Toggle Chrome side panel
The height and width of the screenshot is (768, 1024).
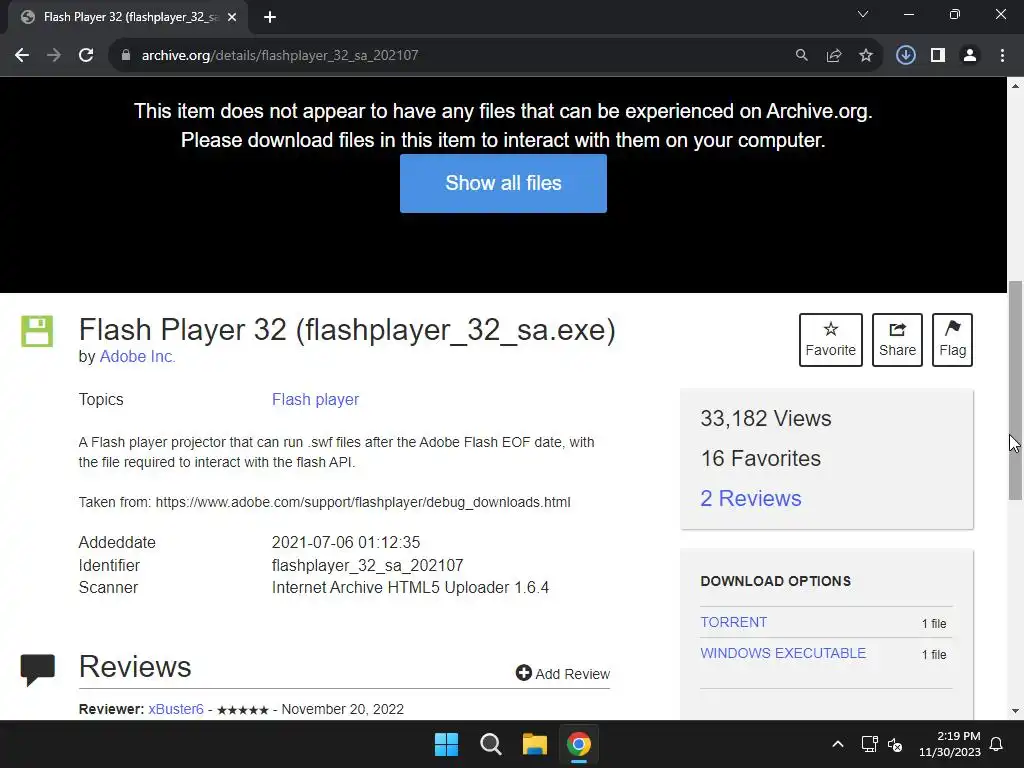coord(938,56)
